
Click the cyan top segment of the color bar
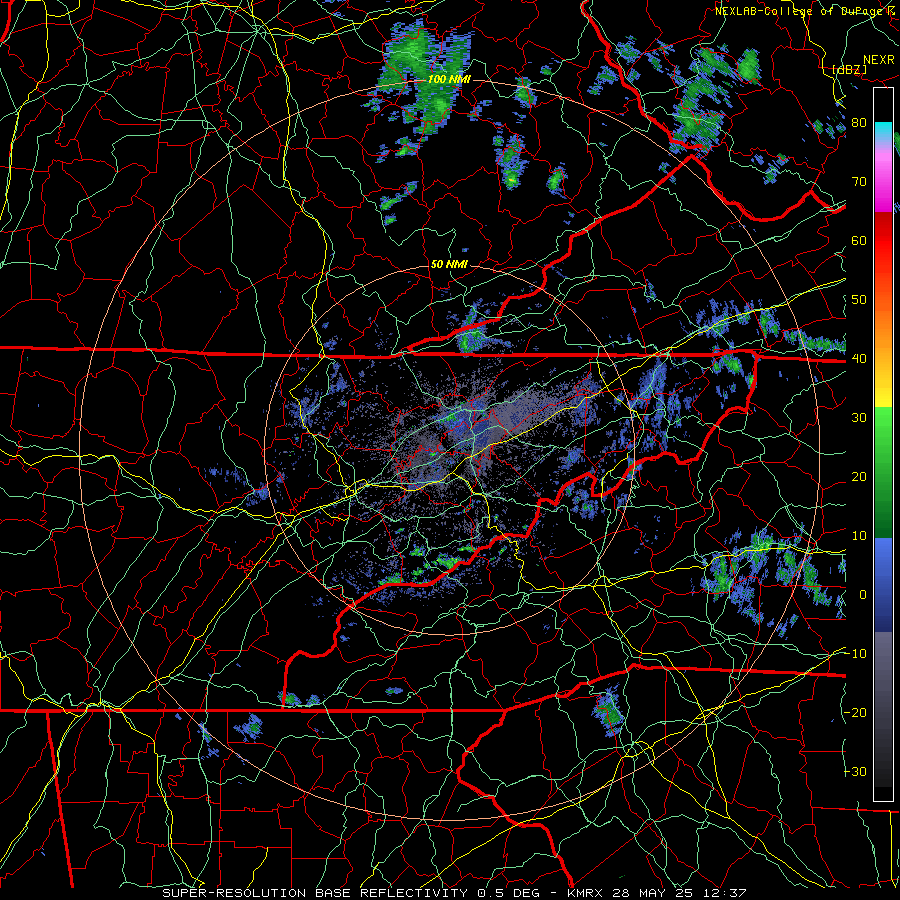point(883,131)
